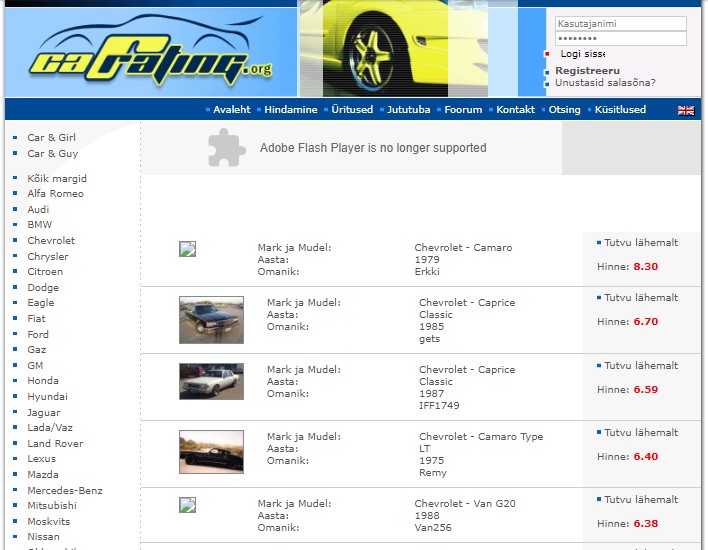Click the broken image icon for Chevrolet Van G20
Viewport: 708px width, 550px height.
coord(187,505)
